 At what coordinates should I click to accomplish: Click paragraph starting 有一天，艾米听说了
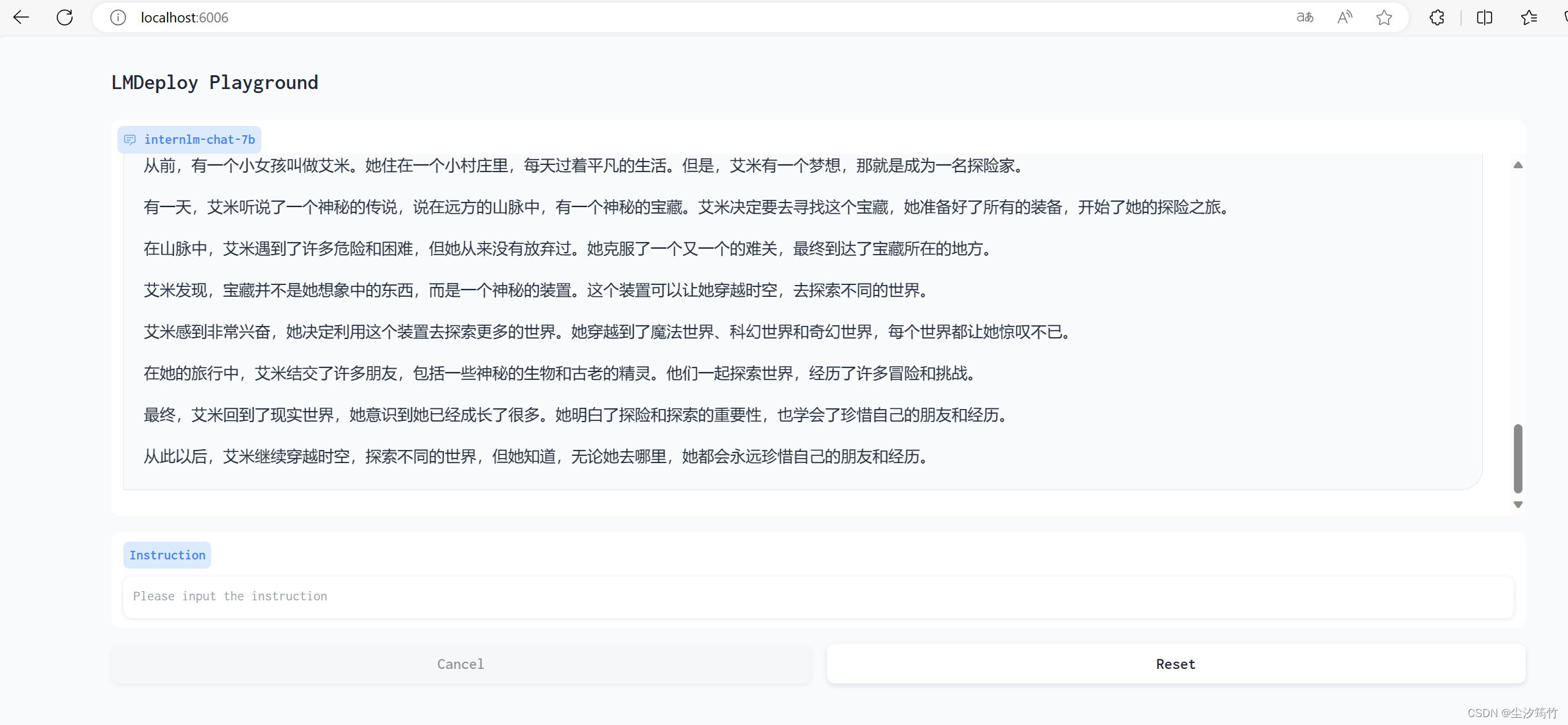[x=686, y=207]
